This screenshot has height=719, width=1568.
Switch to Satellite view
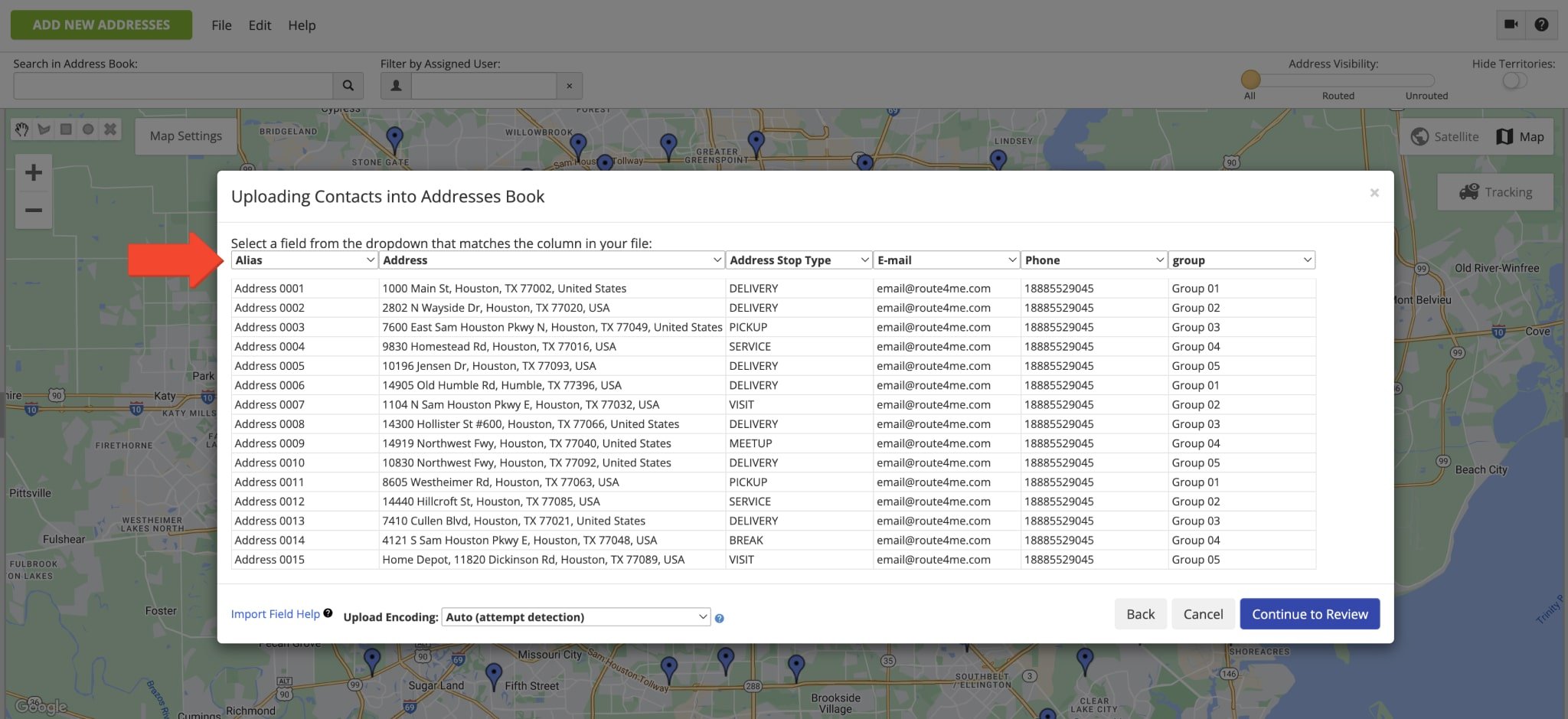point(1445,136)
